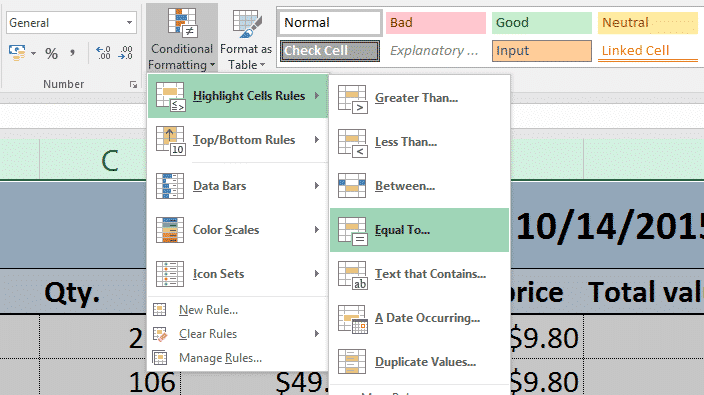Apply the Neutral cell style

(x=648, y=23)
